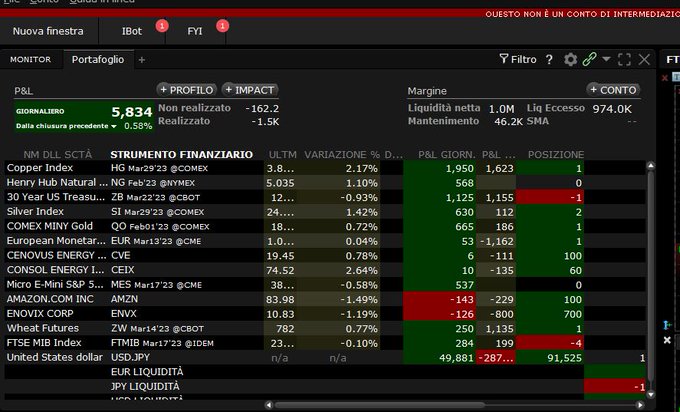The image size is (680, 412).
Task: Select the COMEX MINY Gold row
Action: (x=325, y=226)
